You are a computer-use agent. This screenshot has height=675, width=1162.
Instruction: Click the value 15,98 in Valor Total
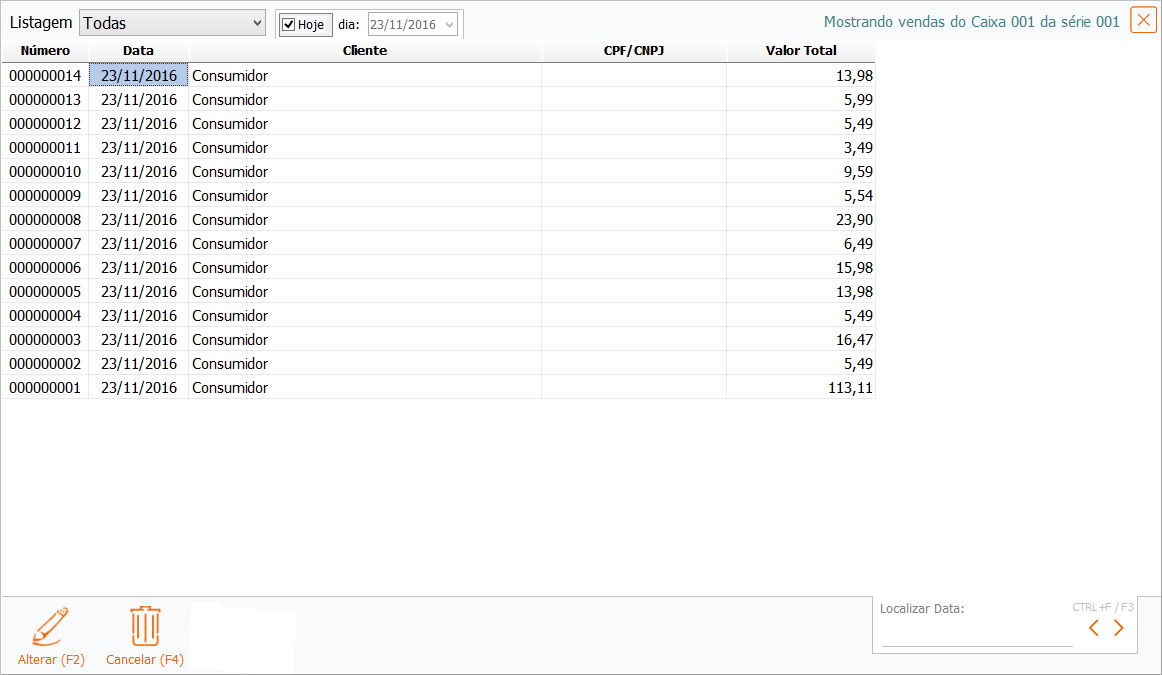854,267
